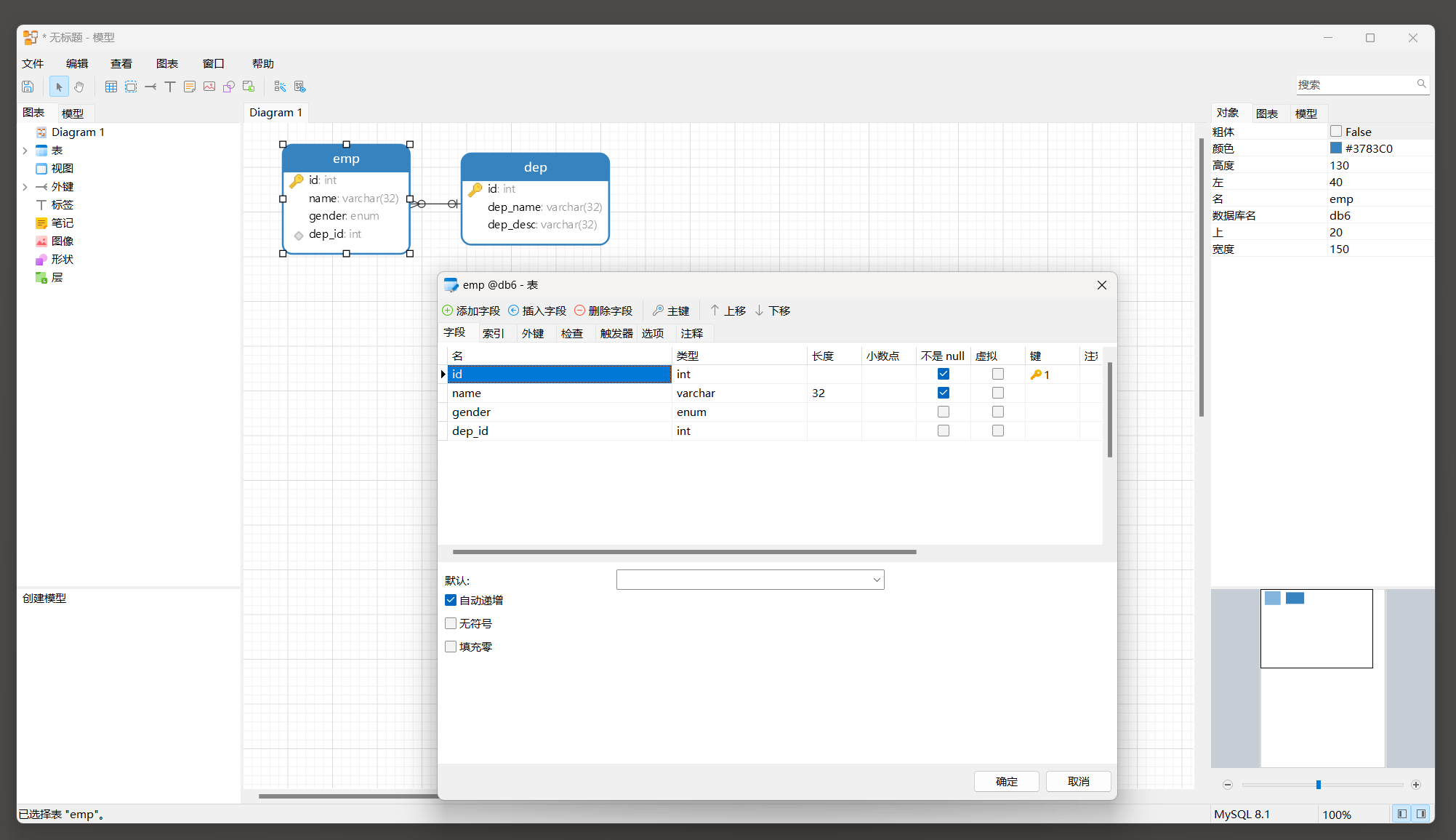Click the search magnifier icon

click(x=1421, y=84)
